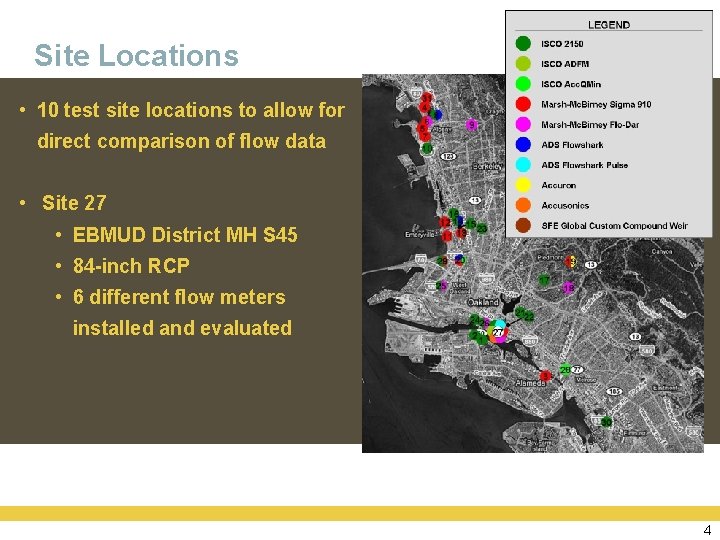The width and height of the screenshot is (720, 540).
Task: Click the 'Site Locations' slide title
Action: point(136,55)
